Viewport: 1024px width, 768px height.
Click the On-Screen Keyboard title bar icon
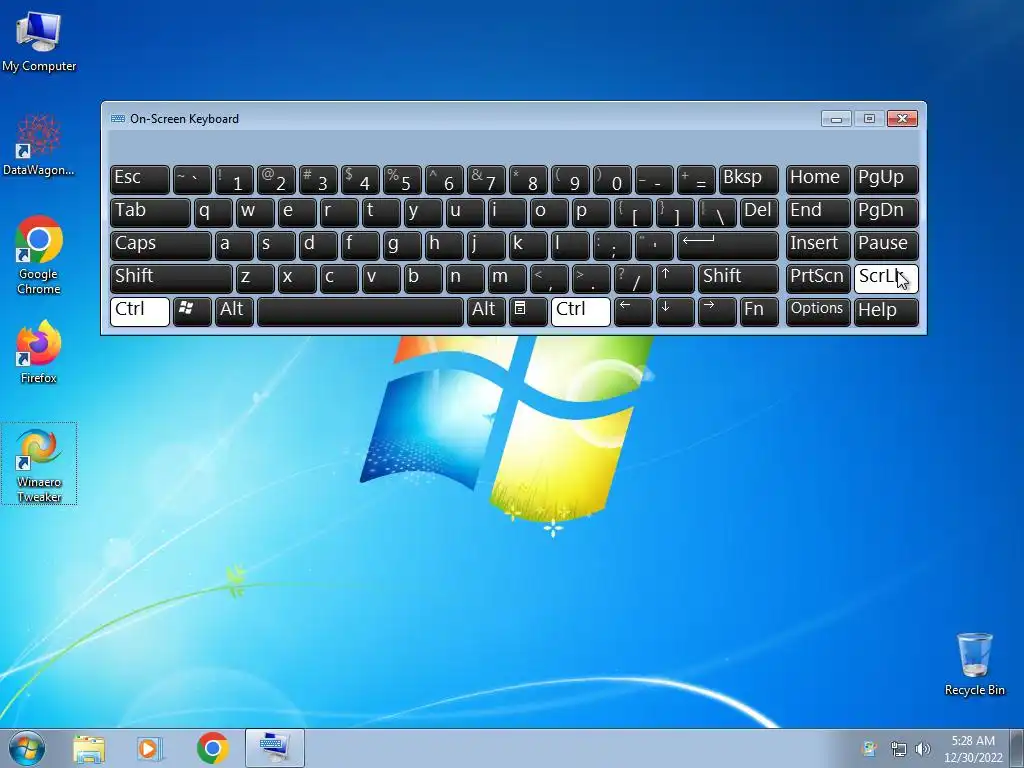pyautogui.click(x=118, y=118)
